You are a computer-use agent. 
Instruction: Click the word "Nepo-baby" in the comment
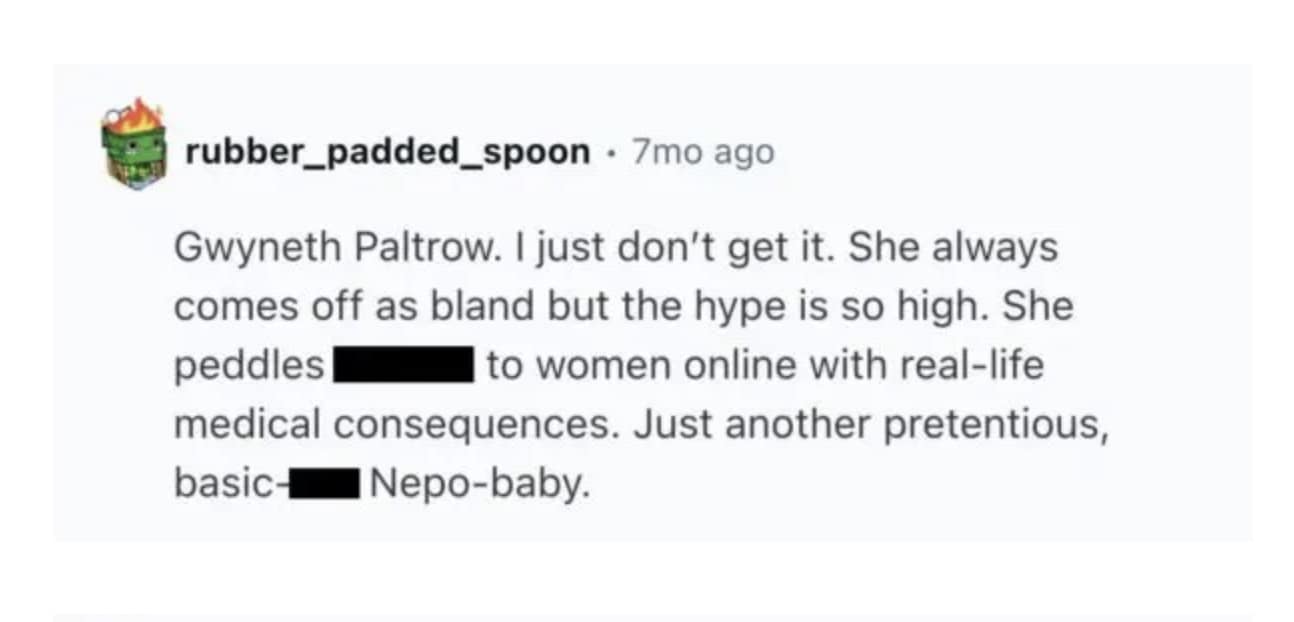[475, 485]
